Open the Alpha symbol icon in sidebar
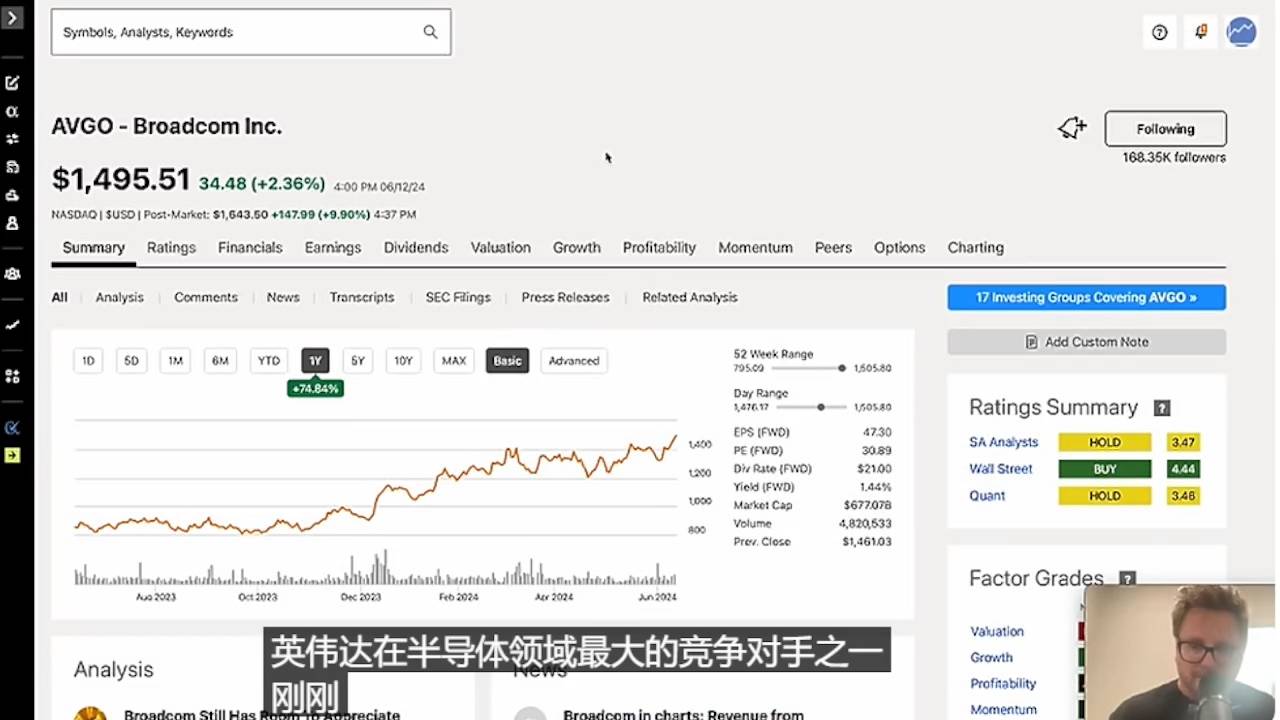 12,112
